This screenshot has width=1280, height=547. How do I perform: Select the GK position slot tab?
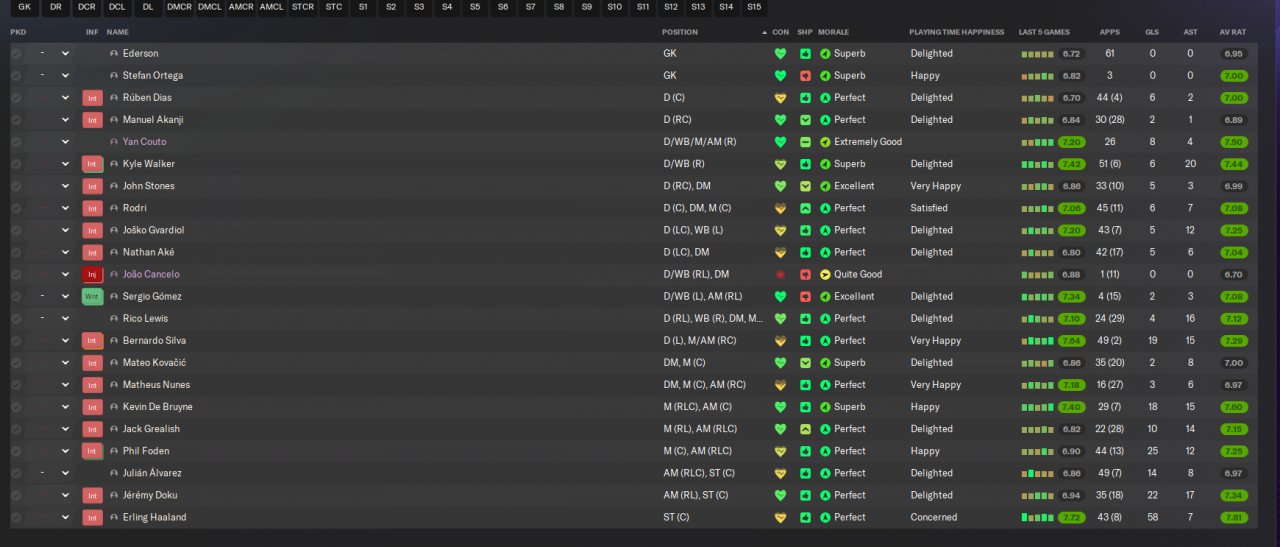tap(25, 7)
